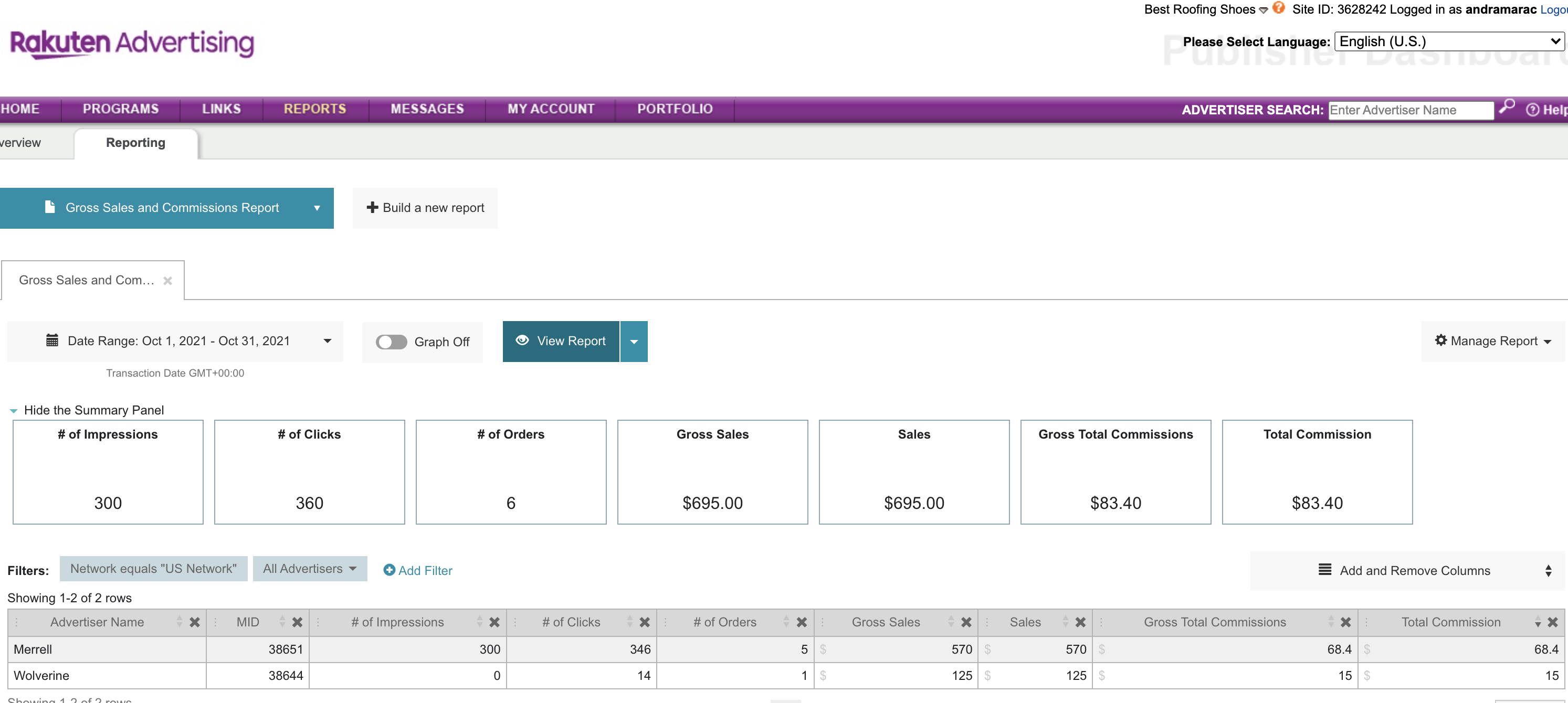Sort by Sales column arrows
Image resolution: width=1568 pixels, height=703 pixels.
[1065, 622]
